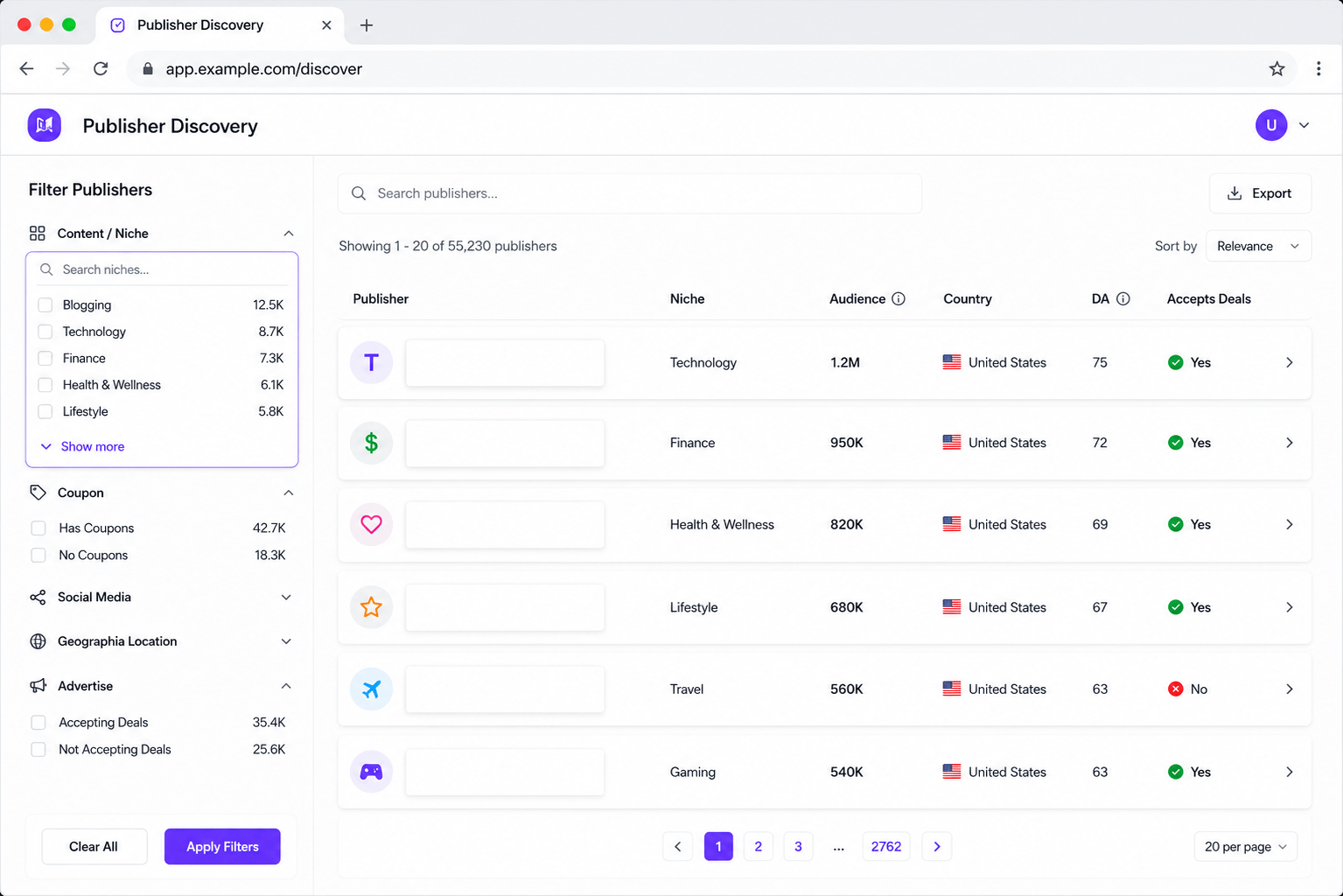
Task: Reload the page in the browser
Action: (x=101, y=69)
